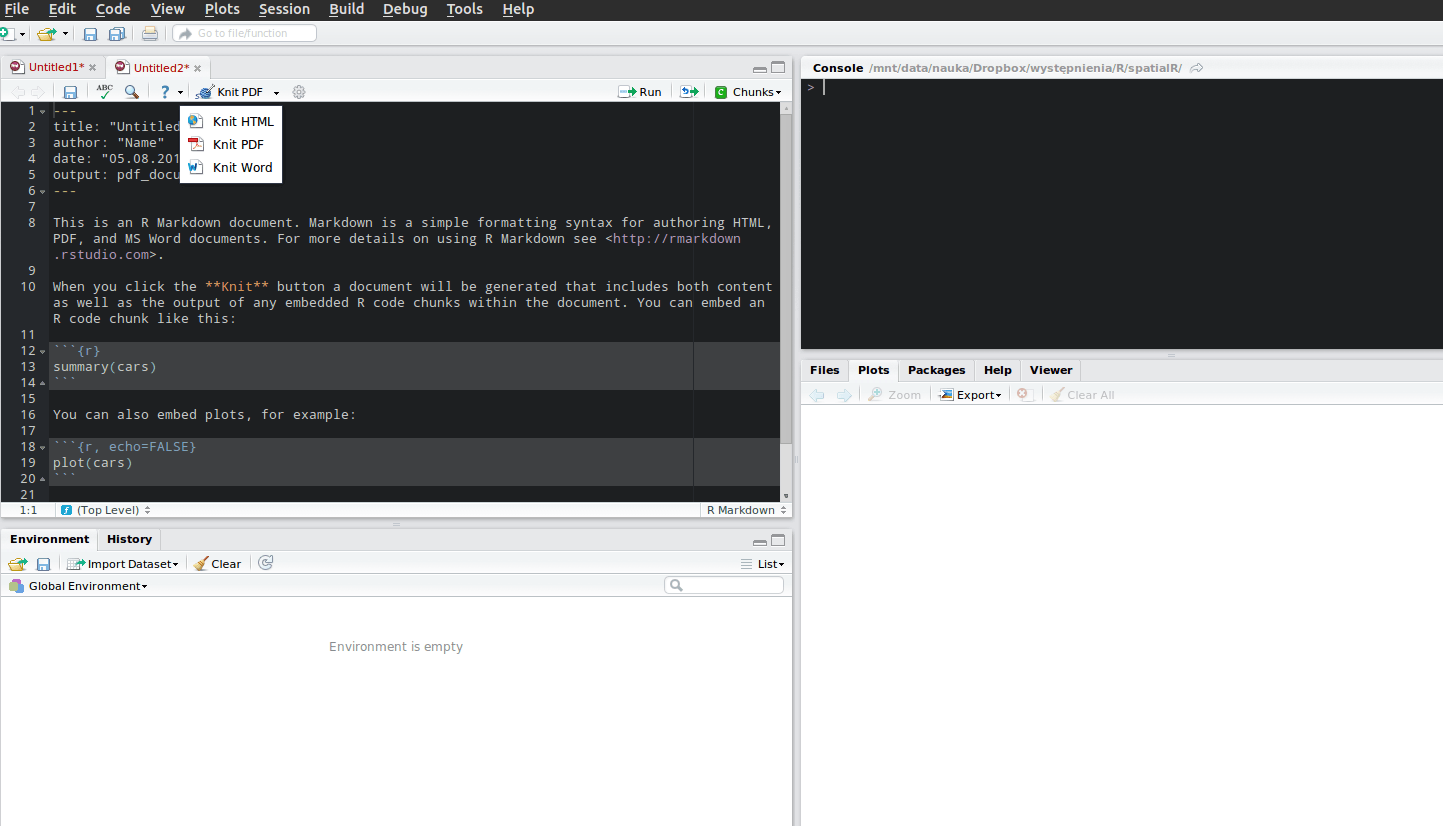
Task: Expand the recent files dropdown arrow
Action: [66, 34]
